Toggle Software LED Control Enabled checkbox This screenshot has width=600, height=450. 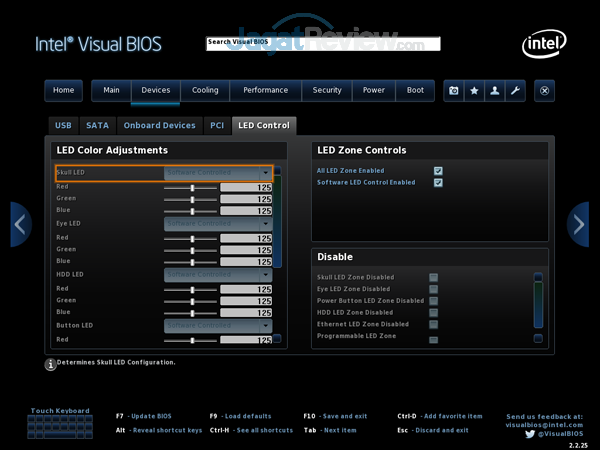pos(438,183)
